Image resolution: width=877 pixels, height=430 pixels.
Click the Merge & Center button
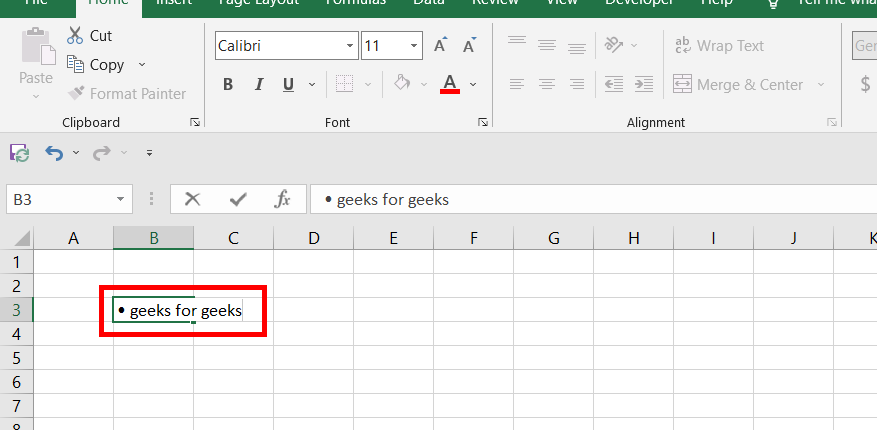click(x=738, y=84)
